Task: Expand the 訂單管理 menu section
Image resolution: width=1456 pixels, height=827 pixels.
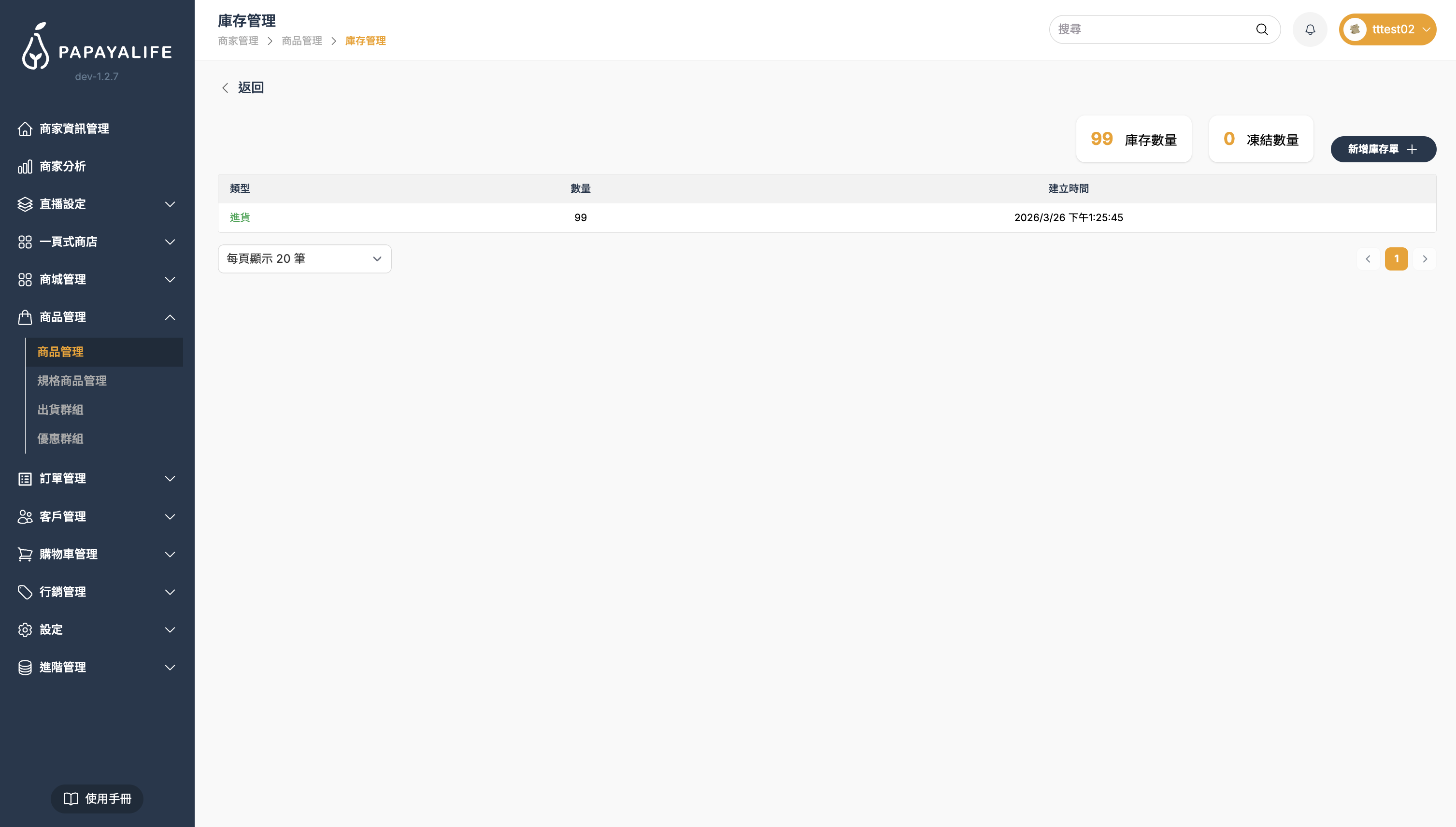Action: 97,479
